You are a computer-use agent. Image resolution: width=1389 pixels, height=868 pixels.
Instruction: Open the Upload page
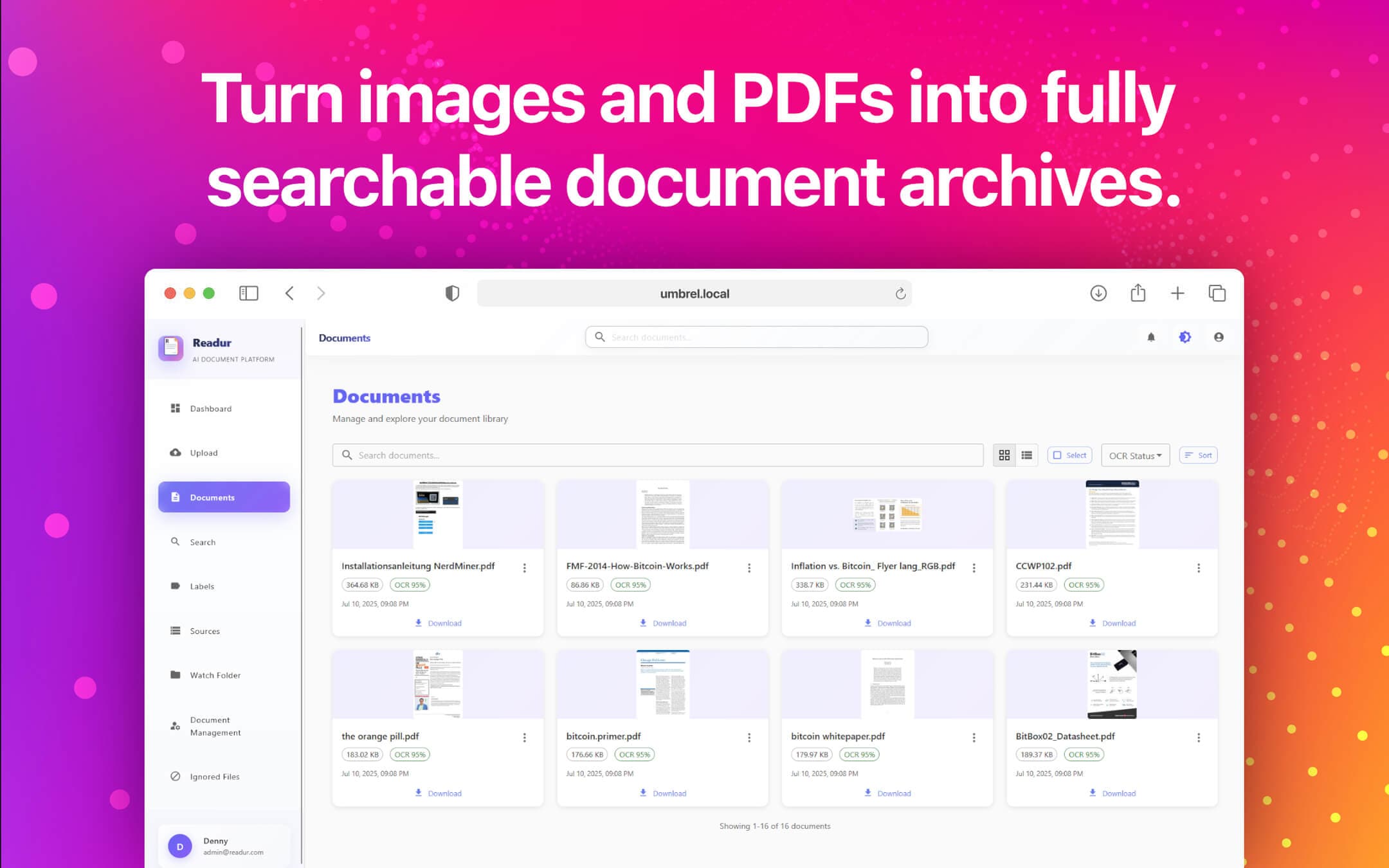(x=203, y=453)
